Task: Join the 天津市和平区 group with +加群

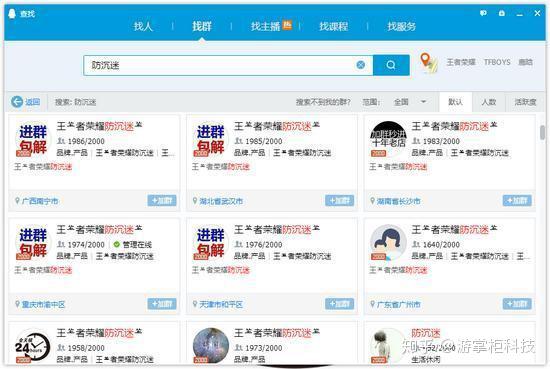Action: pyautogui.click(x=340, y=304)
